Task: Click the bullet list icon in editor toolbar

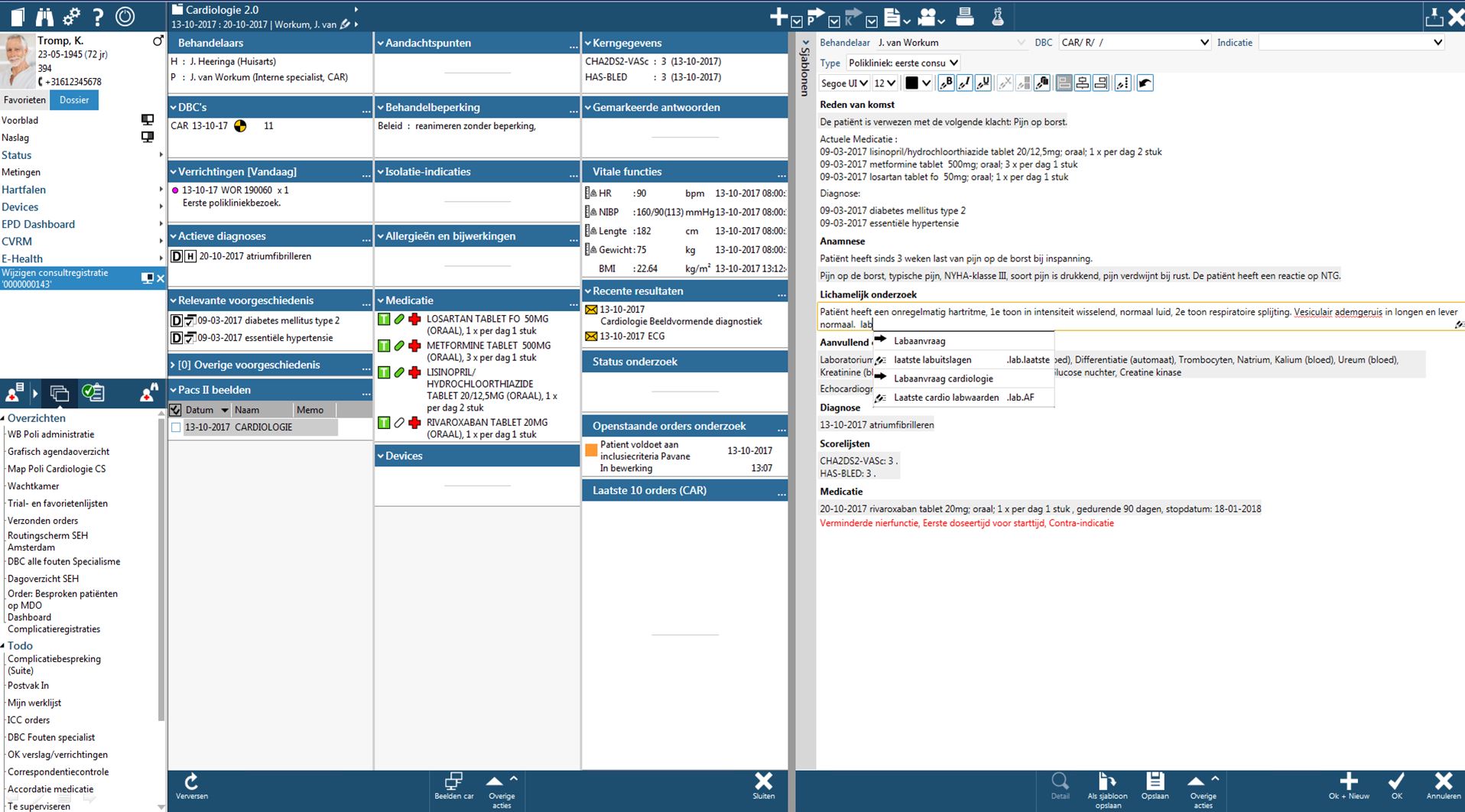Action: 1122,83
